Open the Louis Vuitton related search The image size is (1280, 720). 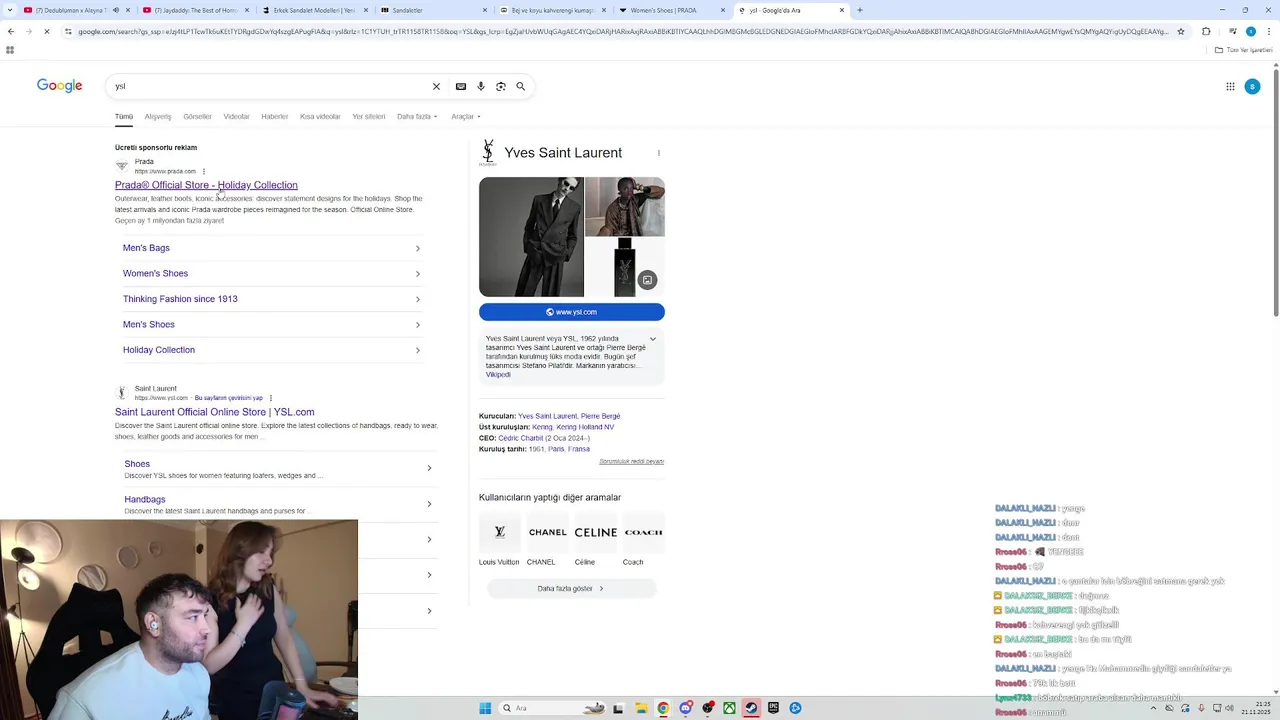(499, 540)
